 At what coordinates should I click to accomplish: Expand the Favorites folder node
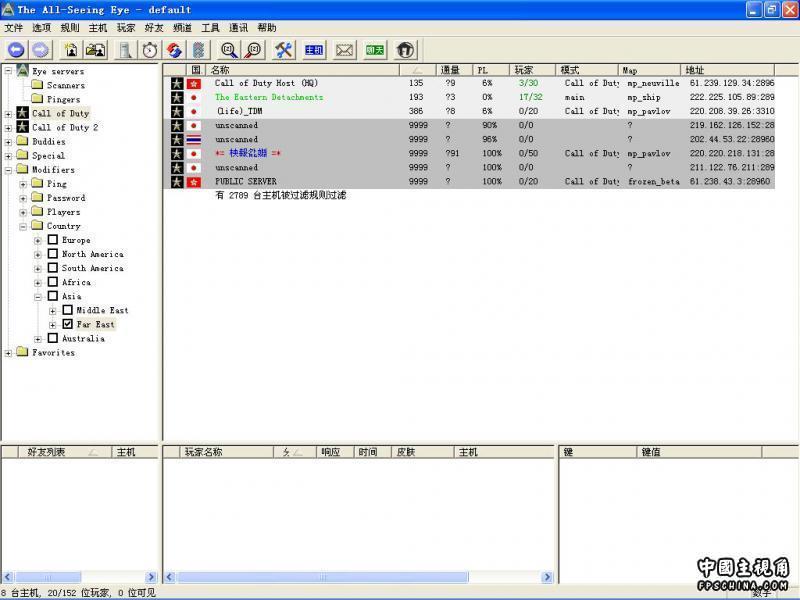[8, 353]
